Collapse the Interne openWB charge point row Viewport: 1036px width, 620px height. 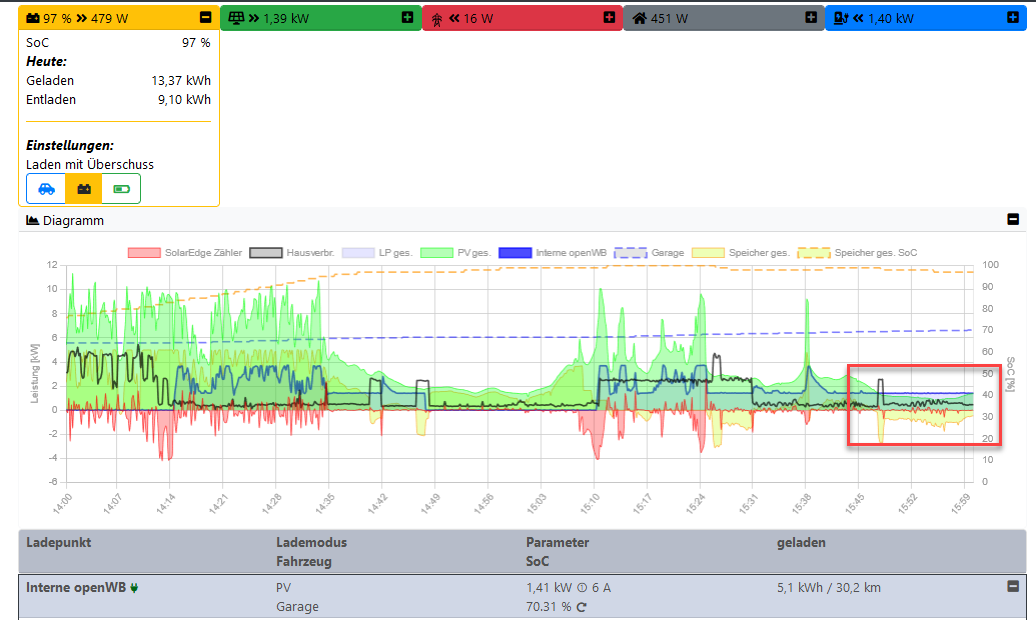coord(1012,588)
